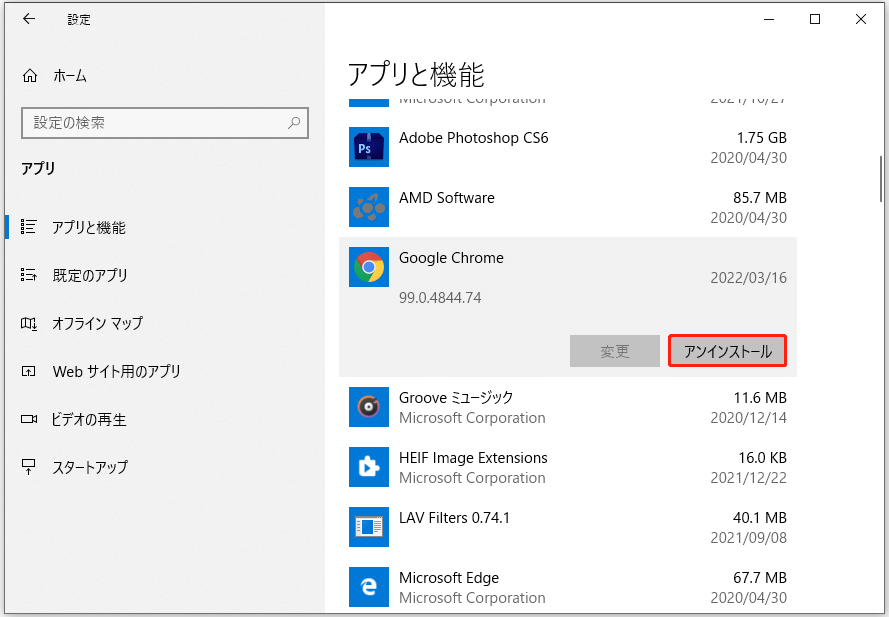
Task: Click Chrome version 99.0.4844.74 text
Action: click(x=440, y=298)
